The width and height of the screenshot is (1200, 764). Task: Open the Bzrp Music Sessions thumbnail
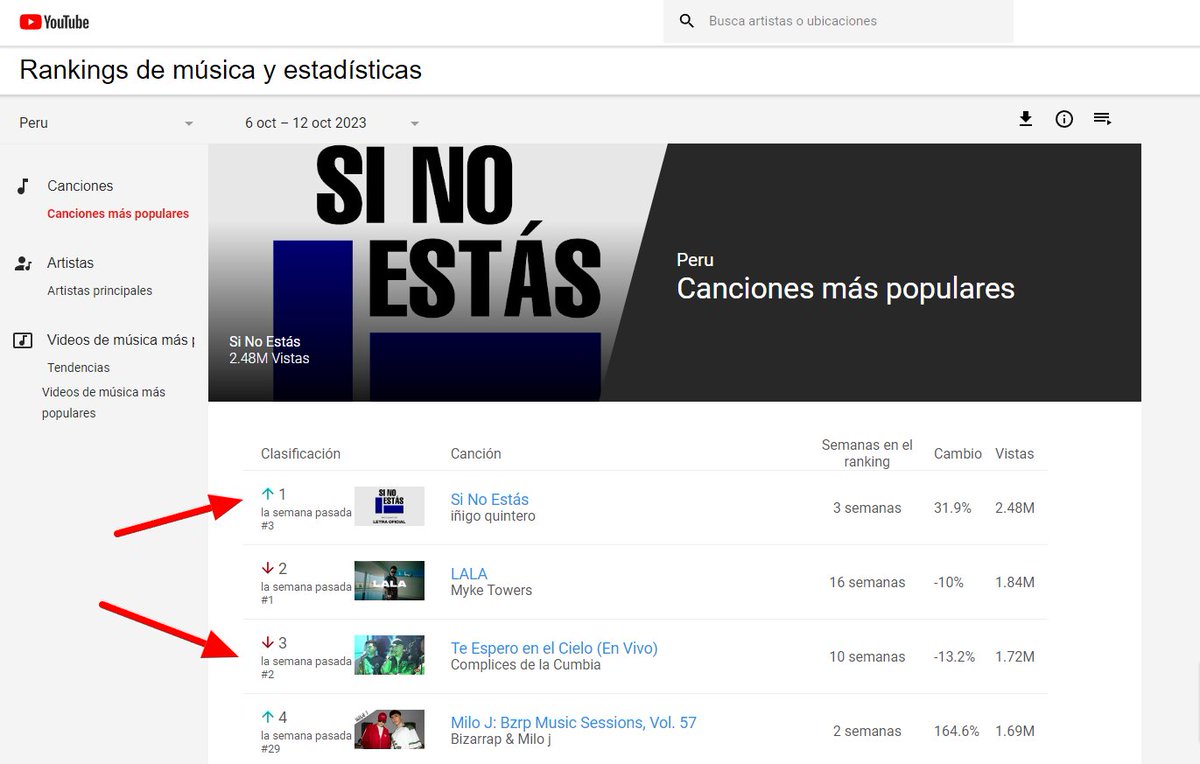point(389,729)
